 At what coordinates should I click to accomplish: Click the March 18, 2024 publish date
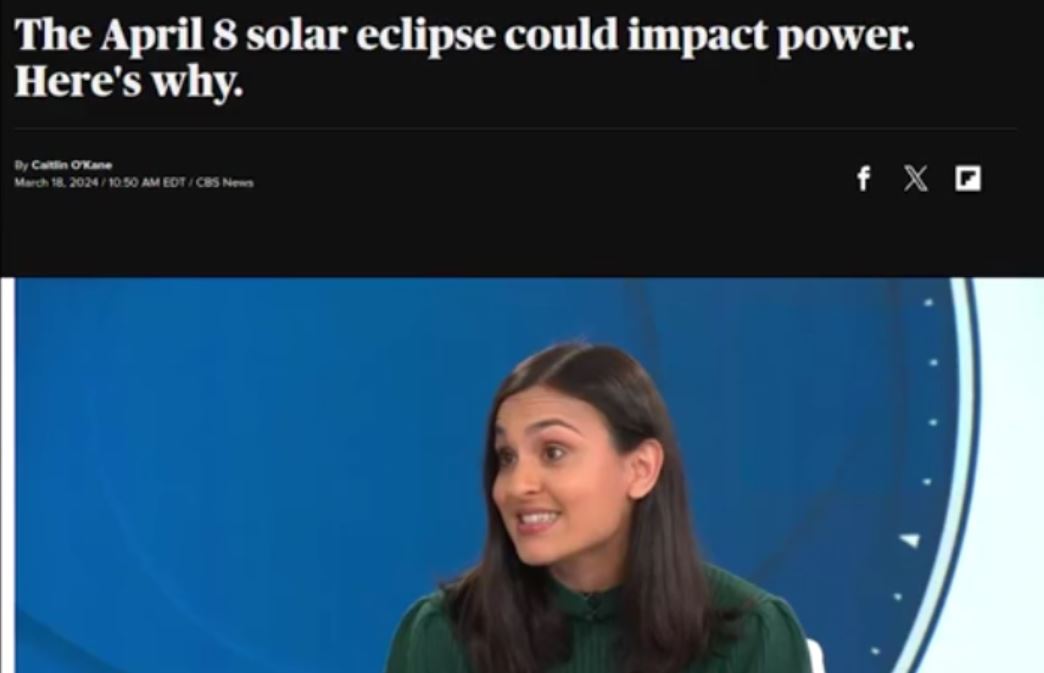[56, 182]
